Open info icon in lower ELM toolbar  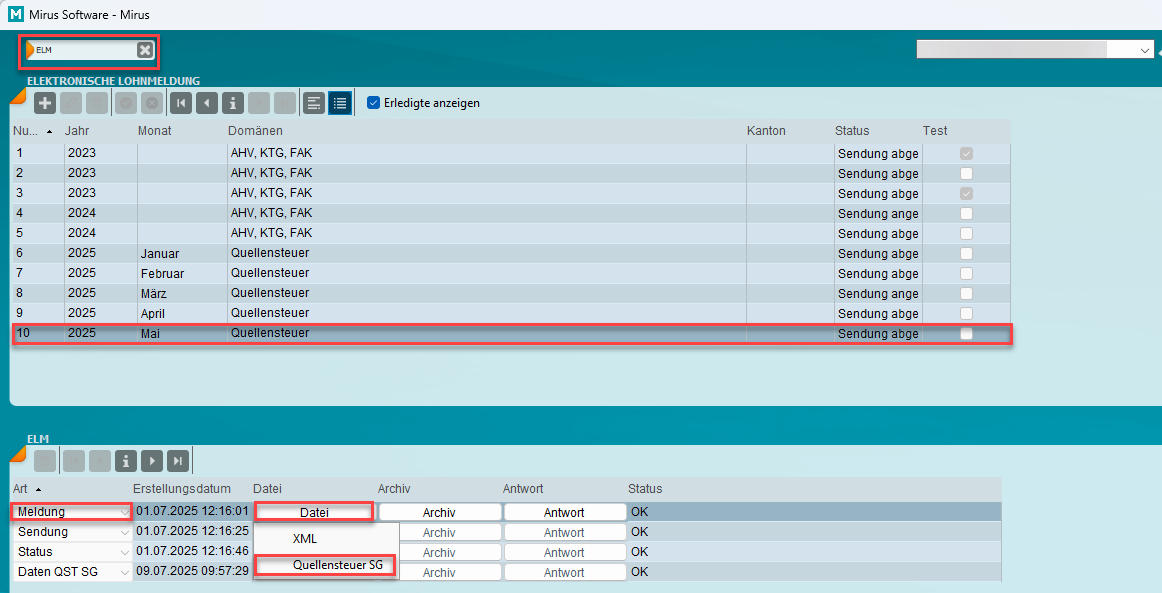pyautogui.click(x=126, y=461)
